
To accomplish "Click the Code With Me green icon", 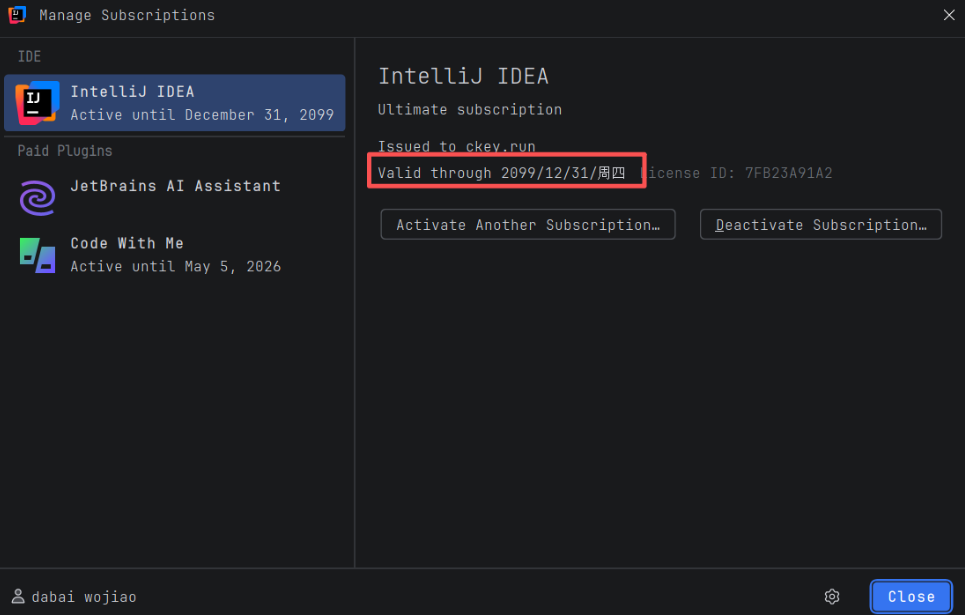I will [37, 255].
